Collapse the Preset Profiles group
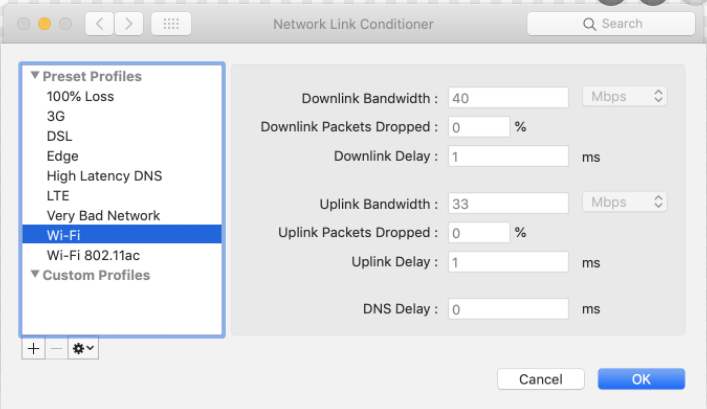707x409 pixels. [x=35, y=75]
